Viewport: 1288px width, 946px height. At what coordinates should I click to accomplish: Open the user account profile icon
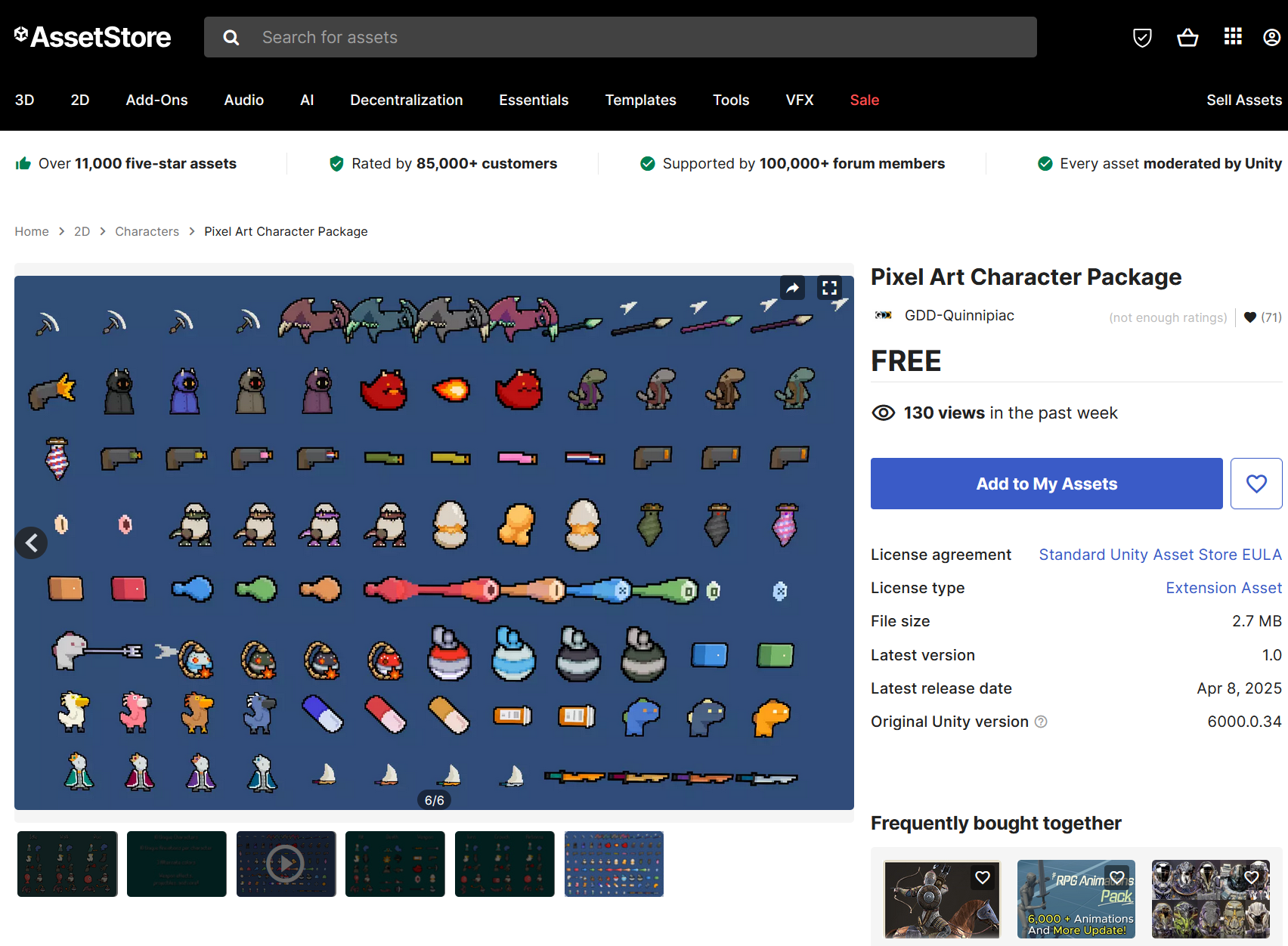pos(1272,37)
